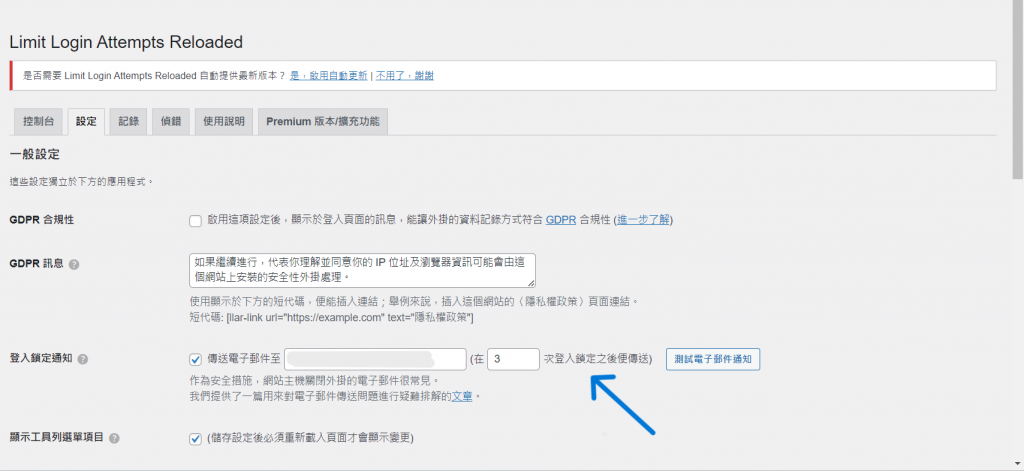
Task: Enable the GDPR 合規性 checkbox
Action: point(195,221)
